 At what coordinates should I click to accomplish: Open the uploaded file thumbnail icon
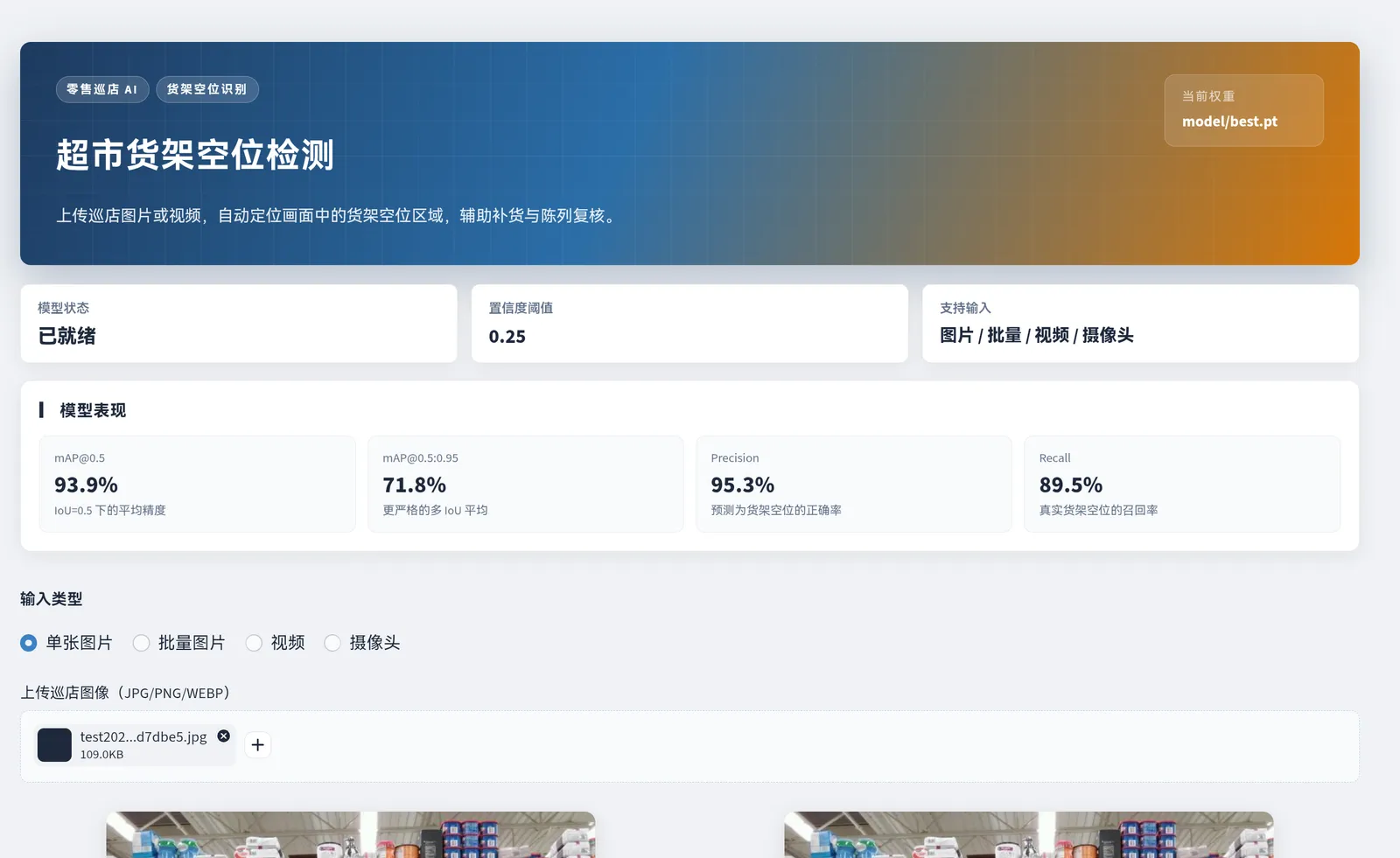pos(54,745)
